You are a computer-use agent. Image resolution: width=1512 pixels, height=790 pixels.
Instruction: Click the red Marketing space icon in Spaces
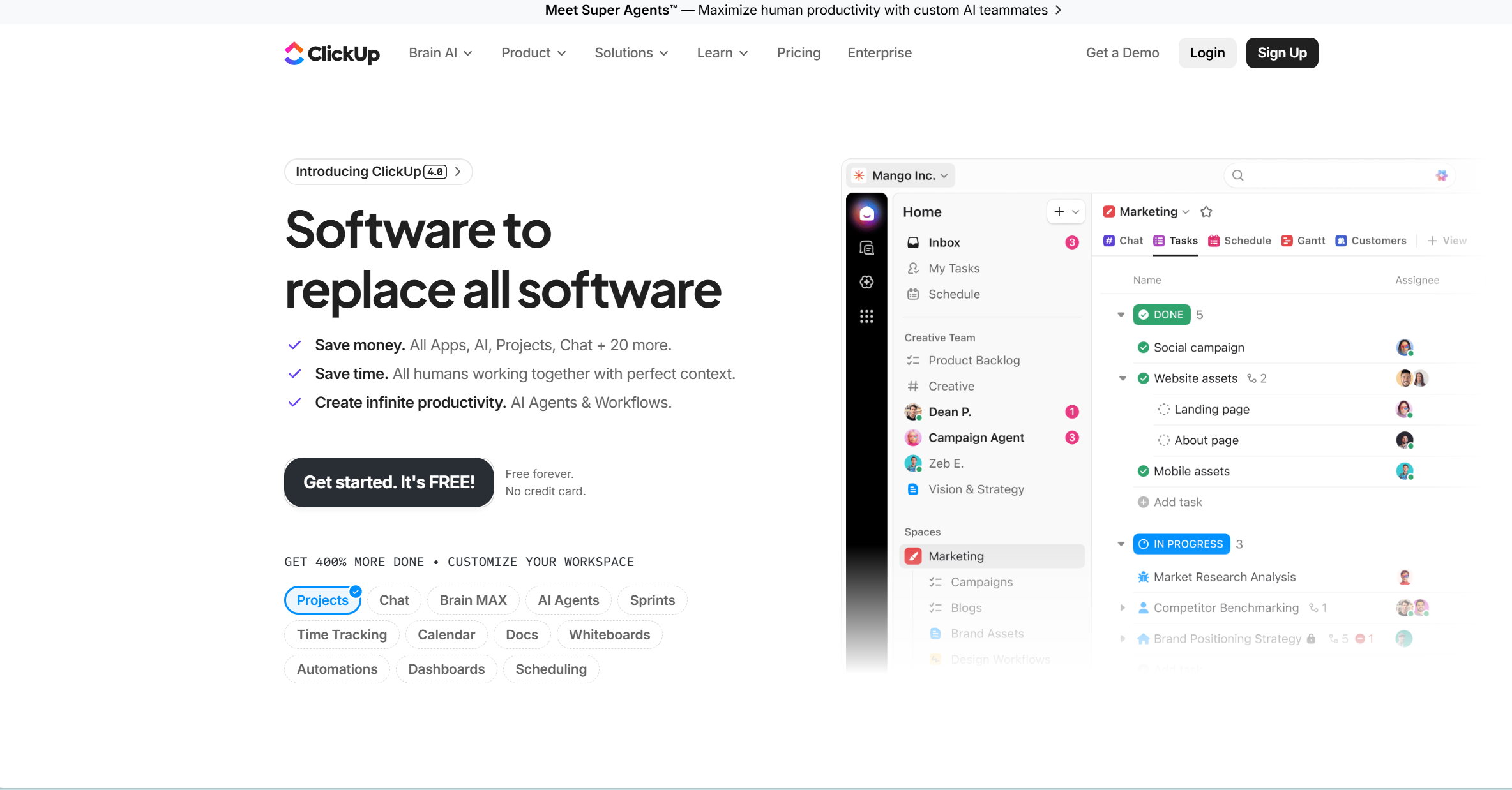(x=913, y=556)
